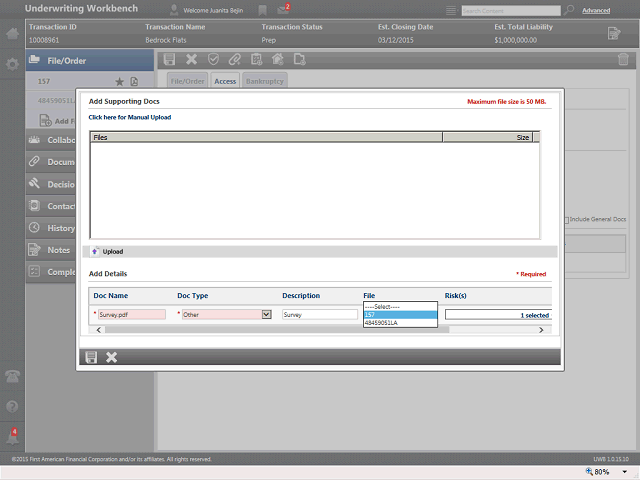
Task: Click the star favorite icon for file 157
Action: click(119, 82)
